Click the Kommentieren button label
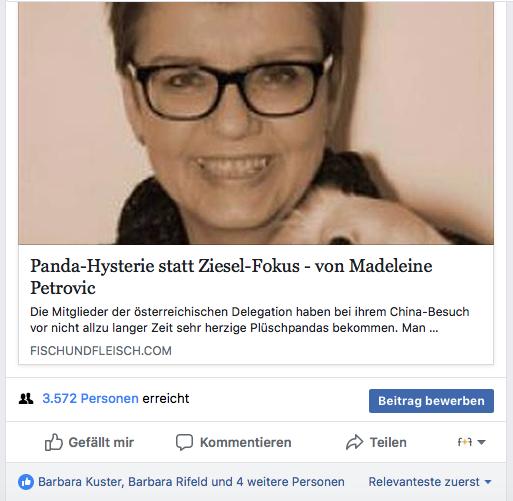Image resolution: width=513 pixels, height=501 pixels. 246,442
